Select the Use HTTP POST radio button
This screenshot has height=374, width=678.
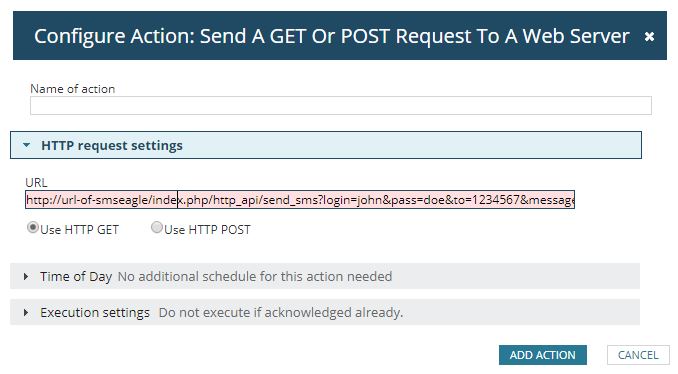(157, 227)
